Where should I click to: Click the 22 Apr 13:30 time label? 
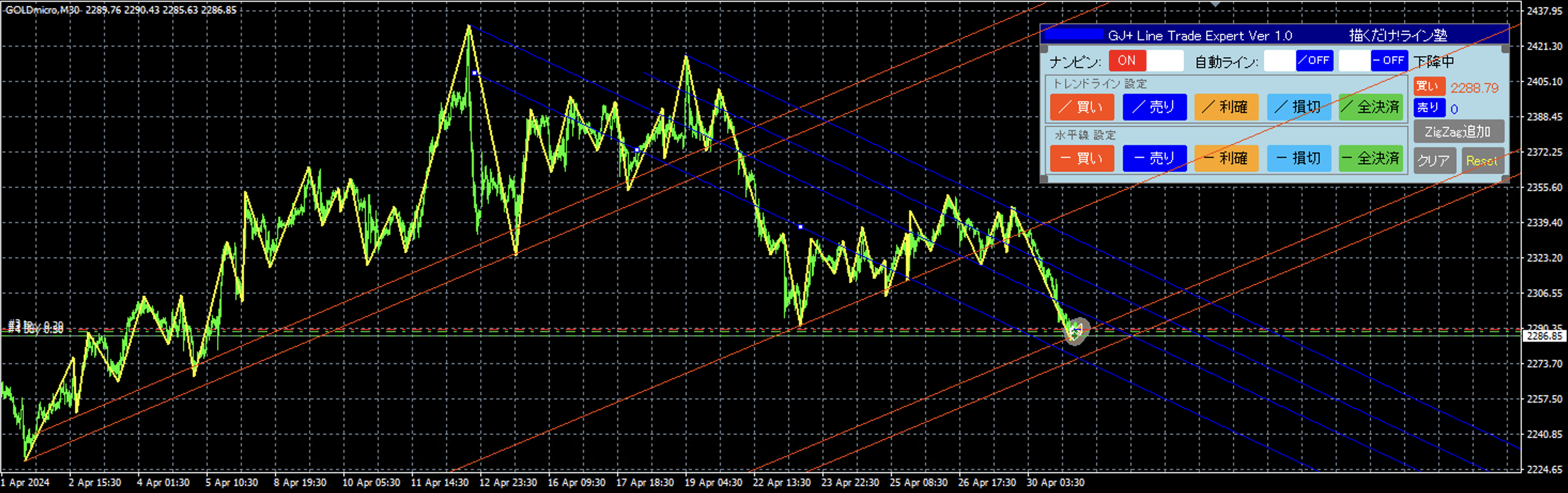tap(781, 483)
